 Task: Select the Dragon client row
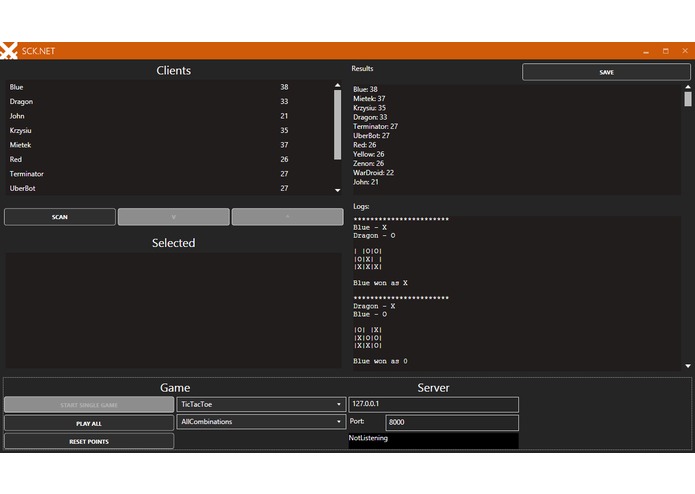click(168, 101)
